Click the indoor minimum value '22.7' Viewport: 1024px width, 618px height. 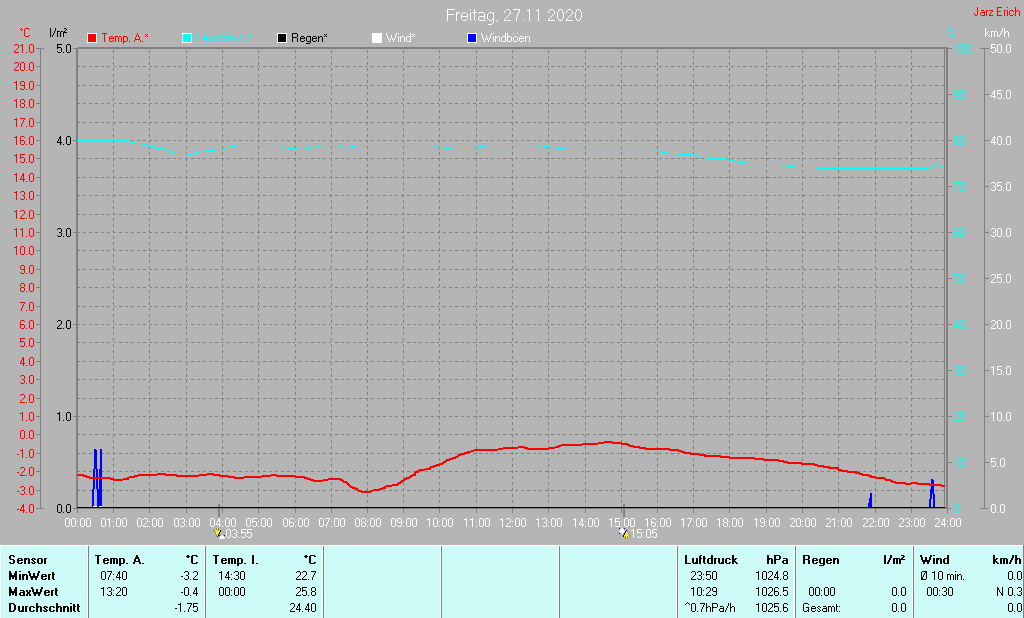[306, 576]
